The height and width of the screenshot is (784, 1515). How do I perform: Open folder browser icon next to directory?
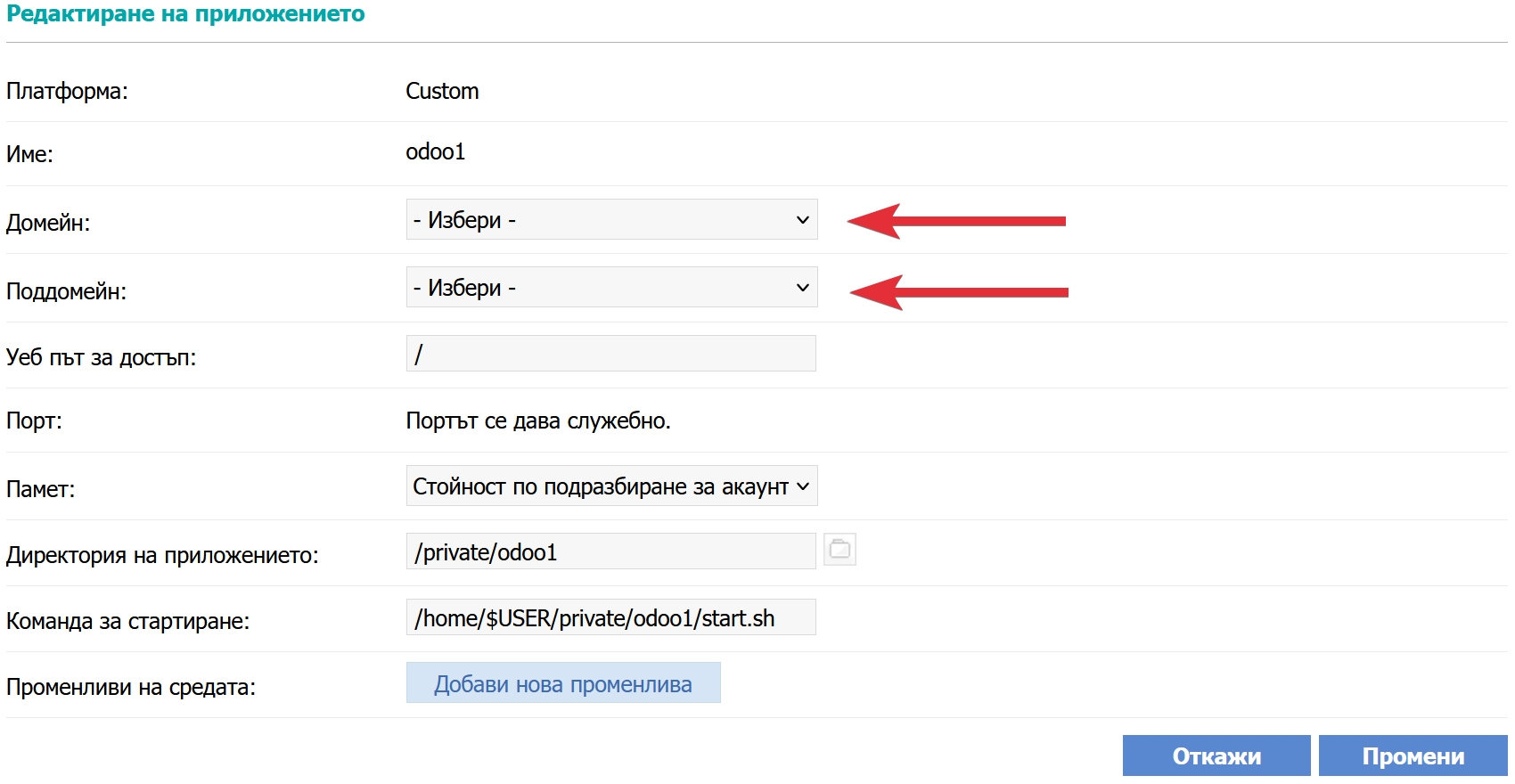click(839, 550)
